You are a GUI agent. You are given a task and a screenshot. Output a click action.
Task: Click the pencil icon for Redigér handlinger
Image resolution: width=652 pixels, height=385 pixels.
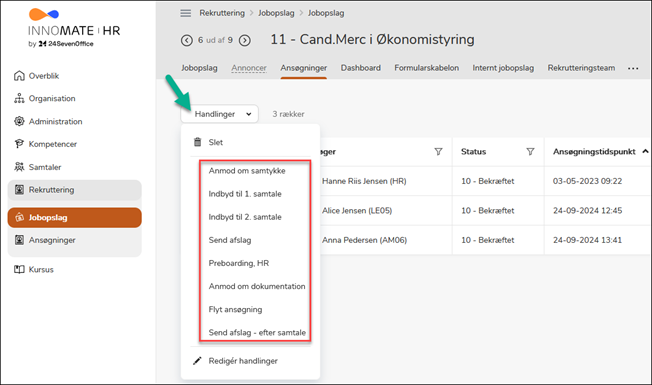pos(197,361)
